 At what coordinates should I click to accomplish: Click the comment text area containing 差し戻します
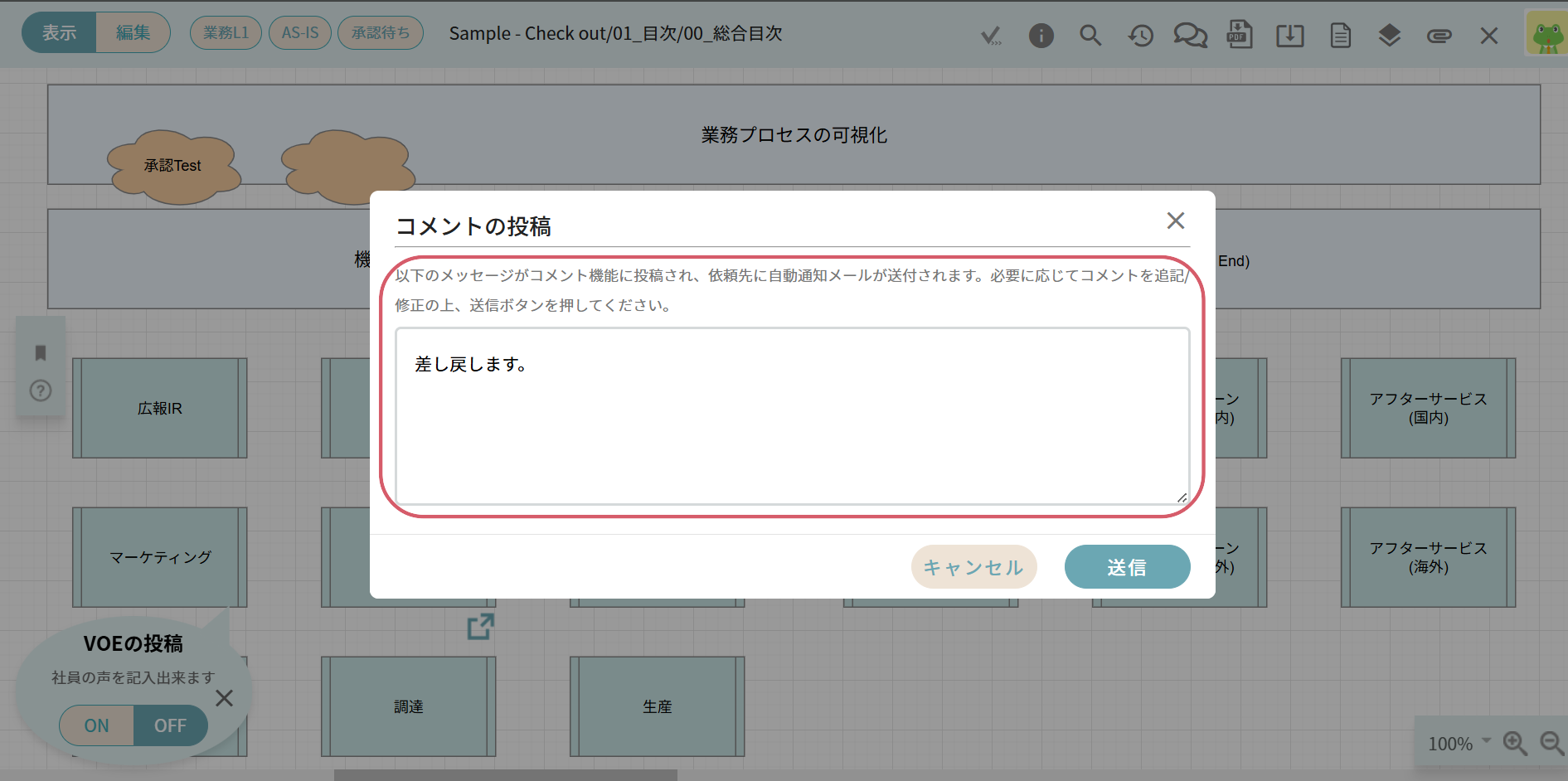point(792,416)
